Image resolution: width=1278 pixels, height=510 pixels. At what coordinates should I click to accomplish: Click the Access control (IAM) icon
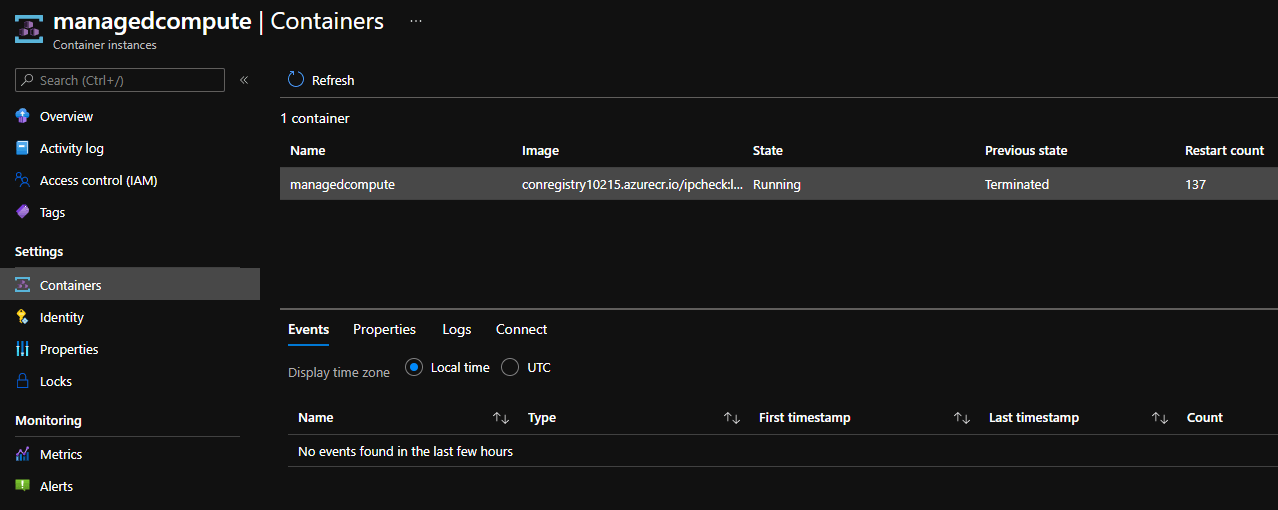pos(22,180)
